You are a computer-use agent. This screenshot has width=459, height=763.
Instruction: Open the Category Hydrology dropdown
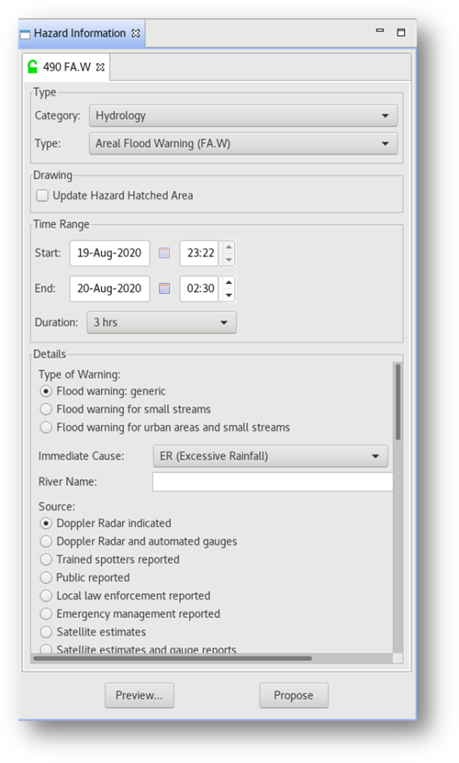pos(243,116)
